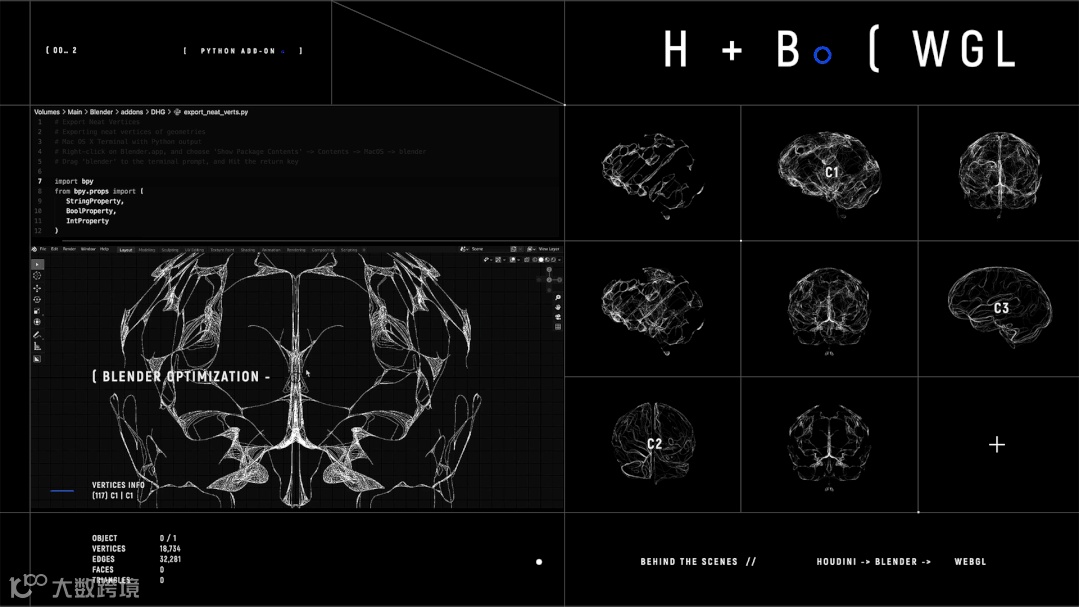
Task: Click the DHG breadcrumb segment
Action: click(x=158, y=111)
